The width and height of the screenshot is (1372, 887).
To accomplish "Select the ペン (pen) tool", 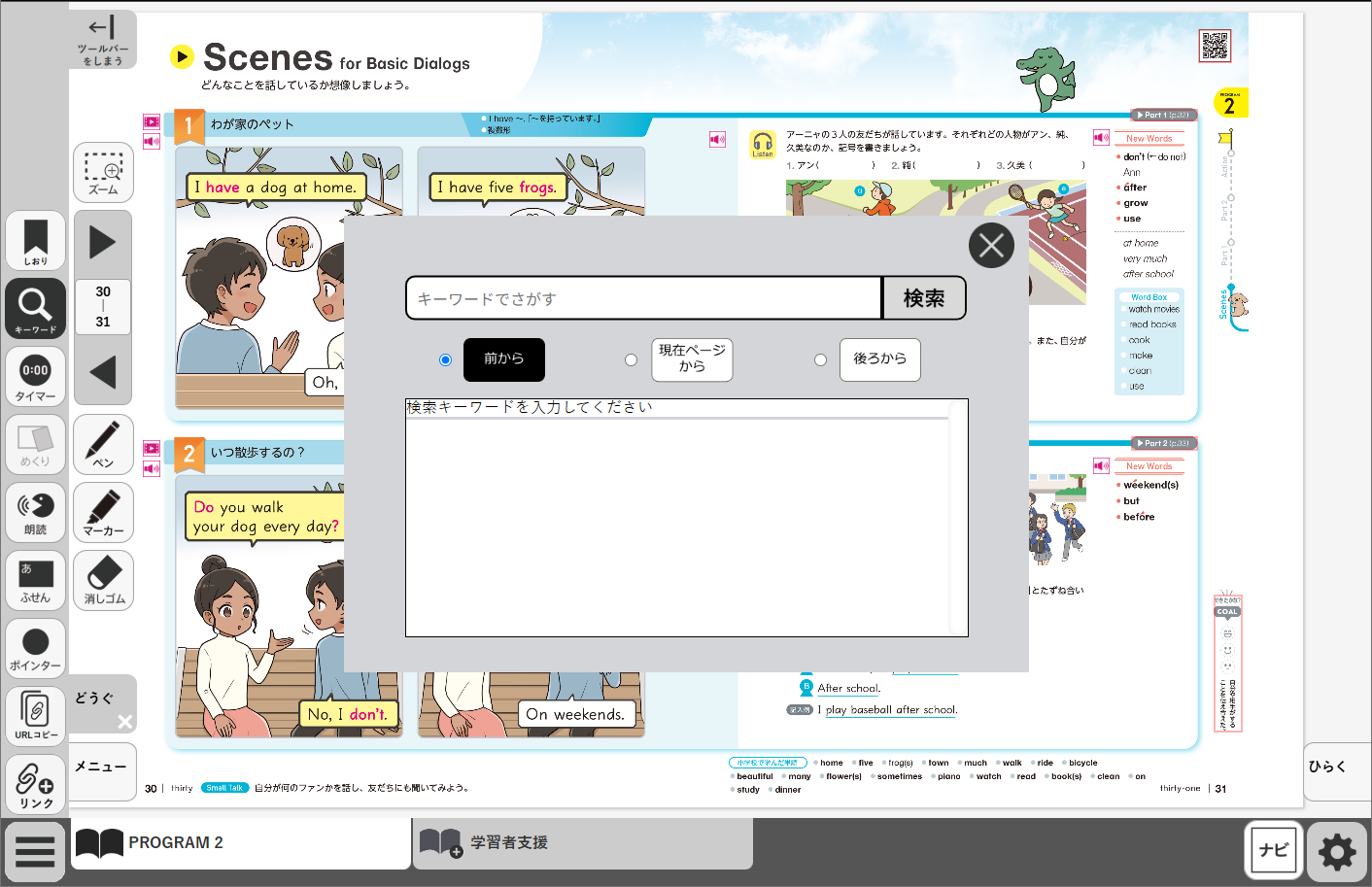I will click(x=103, y=444).
